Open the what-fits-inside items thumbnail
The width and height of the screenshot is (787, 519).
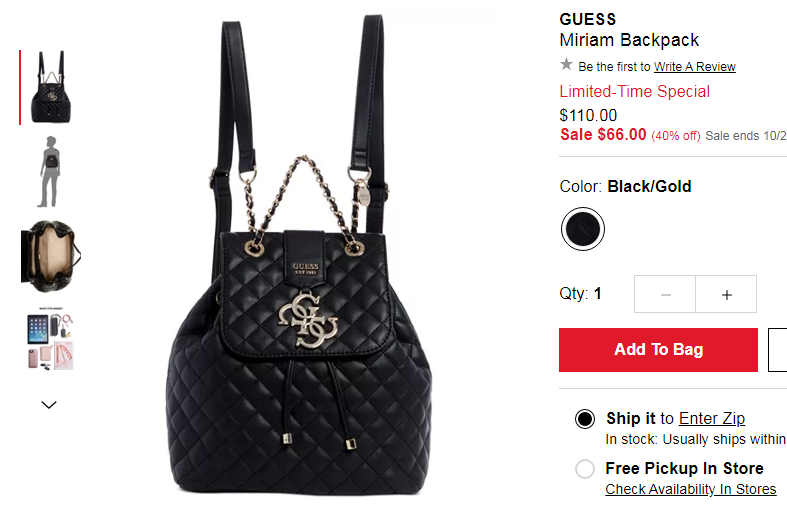[51, 339]
